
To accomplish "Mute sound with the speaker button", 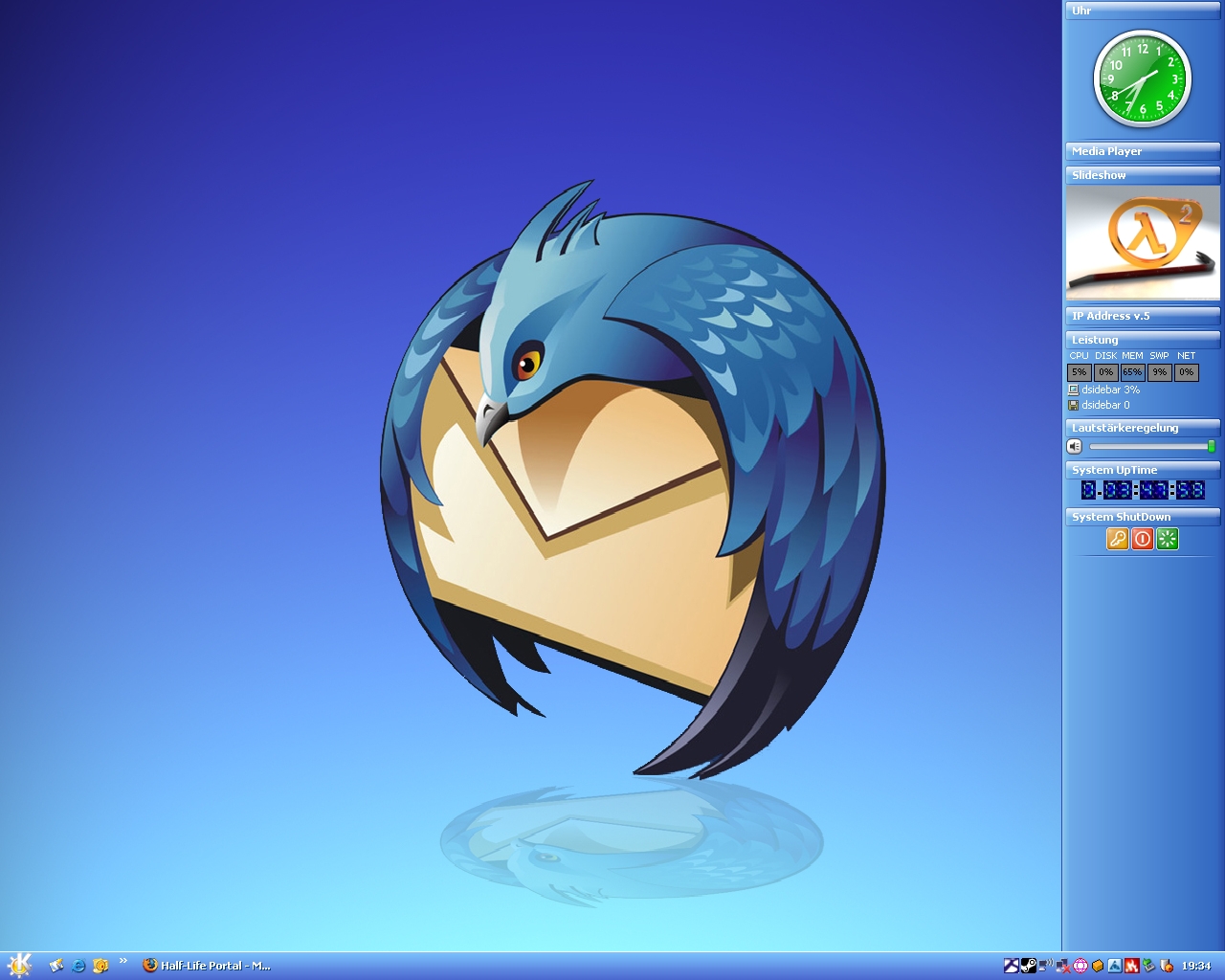I will coord(1074,447).
